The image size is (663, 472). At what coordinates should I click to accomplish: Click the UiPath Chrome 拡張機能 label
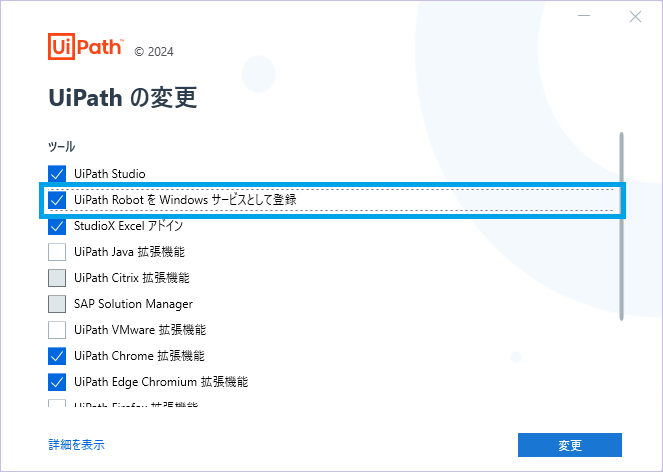[x=139, y=356]
